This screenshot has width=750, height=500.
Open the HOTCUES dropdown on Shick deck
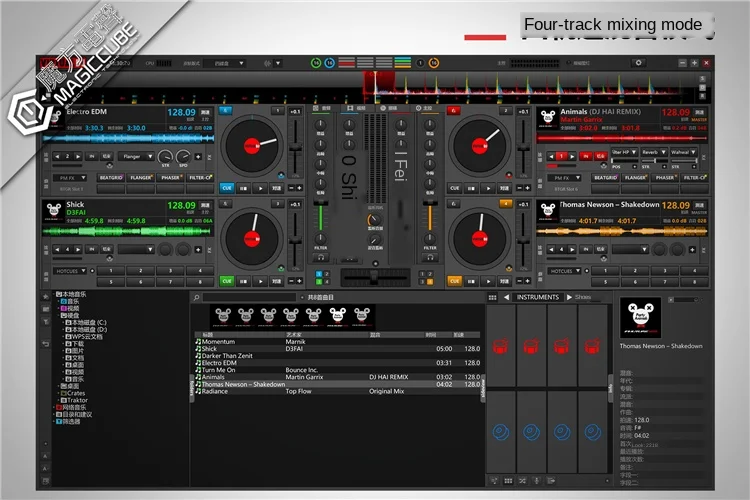tap(69, 271)
